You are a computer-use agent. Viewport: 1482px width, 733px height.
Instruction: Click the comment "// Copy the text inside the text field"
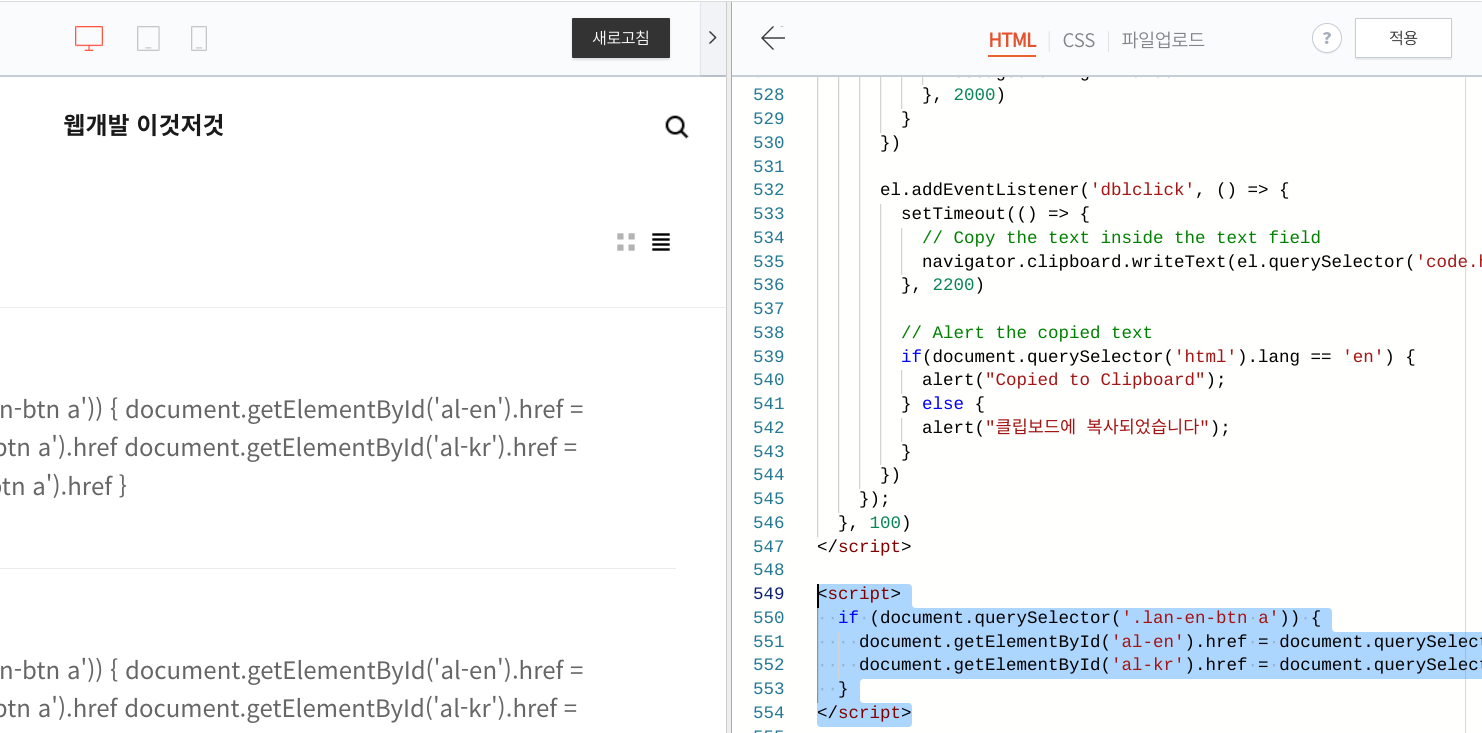1121,238
